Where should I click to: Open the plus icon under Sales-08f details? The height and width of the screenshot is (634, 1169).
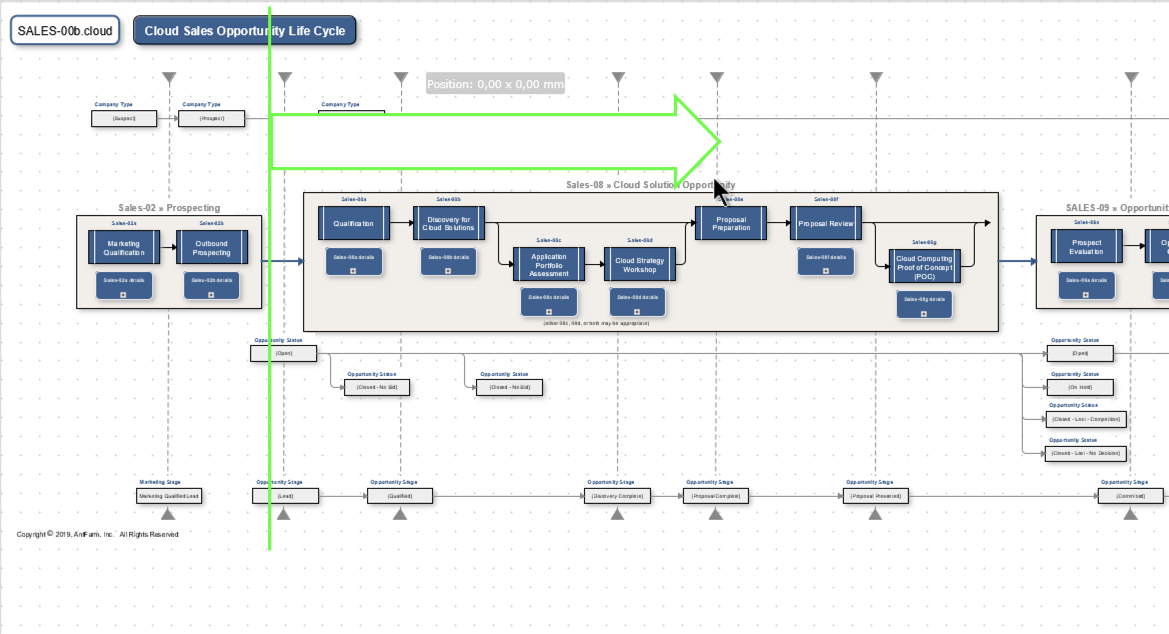[x=826, y=271]
